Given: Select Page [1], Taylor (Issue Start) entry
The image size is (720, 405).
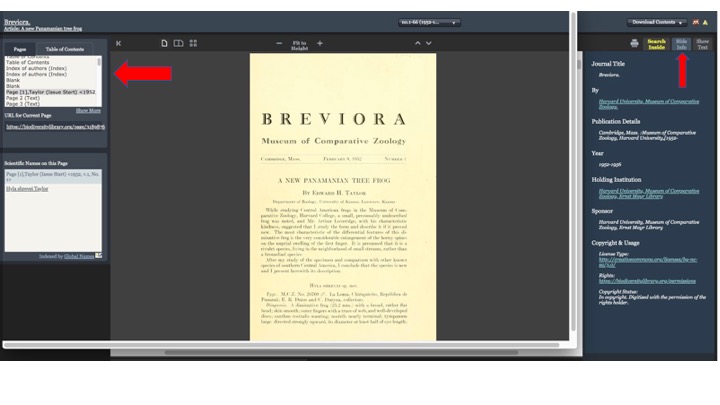Looking at the screenshot, I should 51,92.
